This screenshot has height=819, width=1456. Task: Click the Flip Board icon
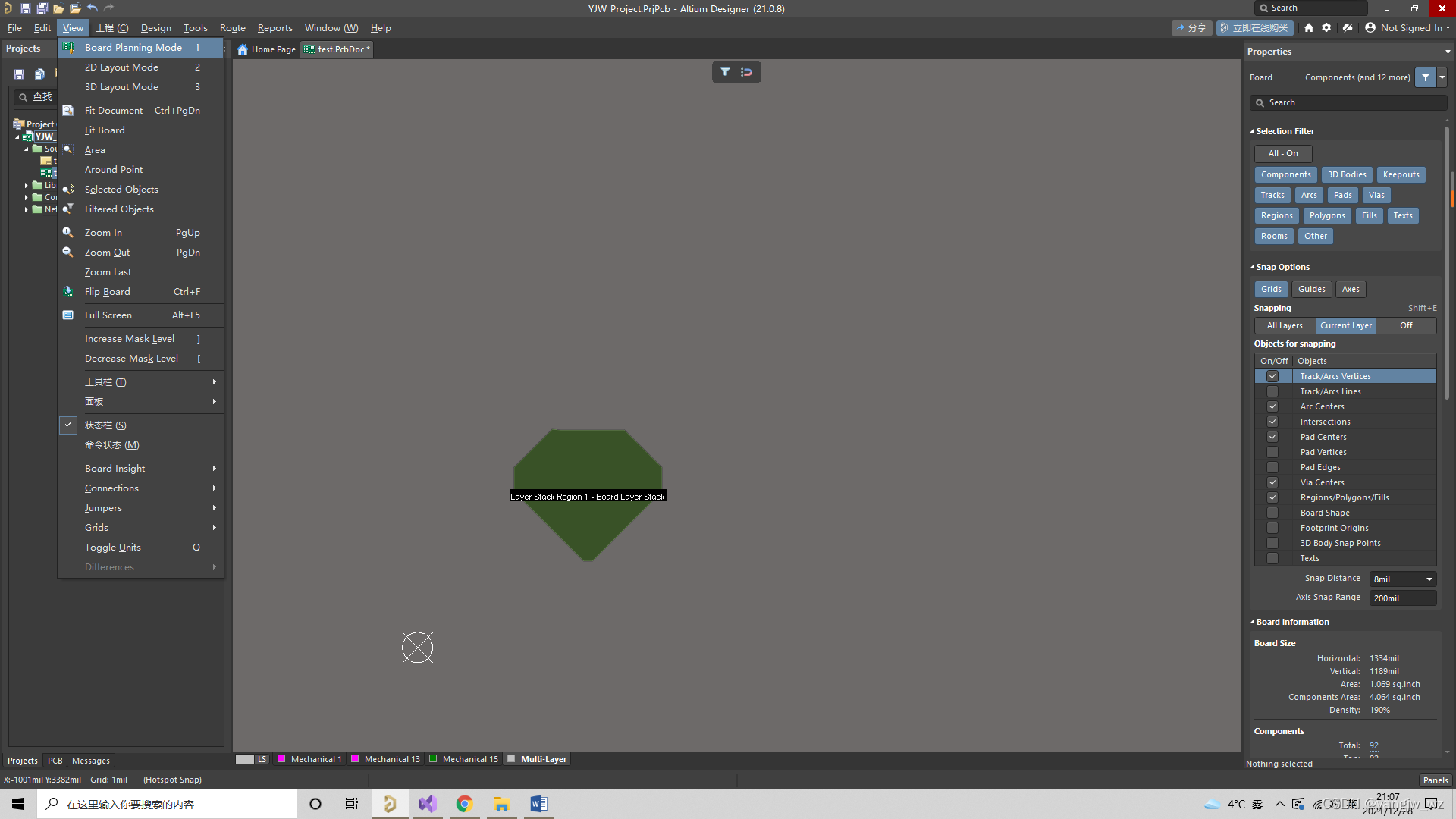pos(68,292)
